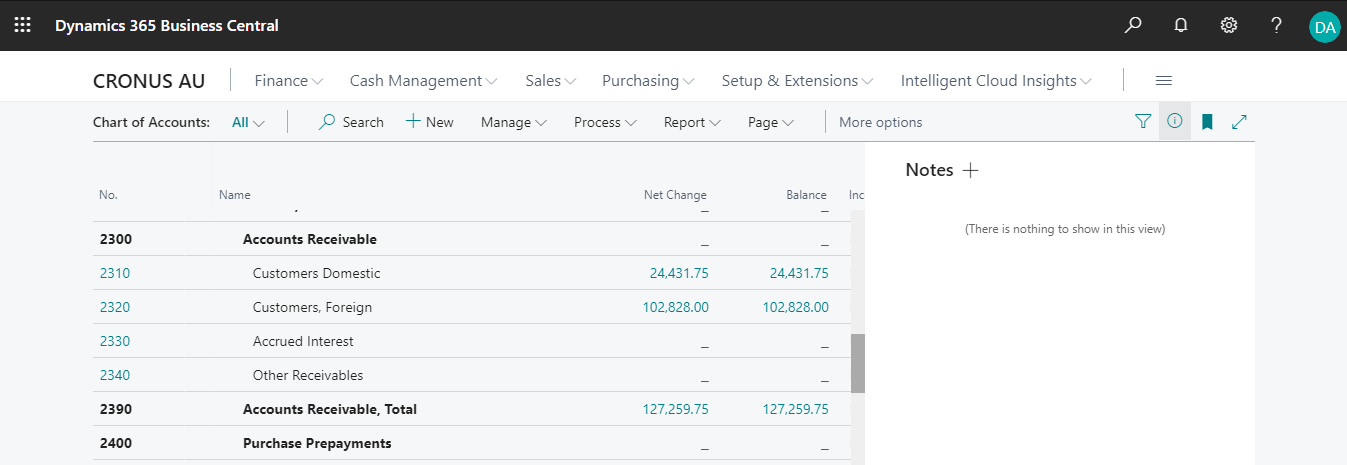Expand the page with the arrows icon
This screenshot has height=465, width=1347.
point(1239,122)
